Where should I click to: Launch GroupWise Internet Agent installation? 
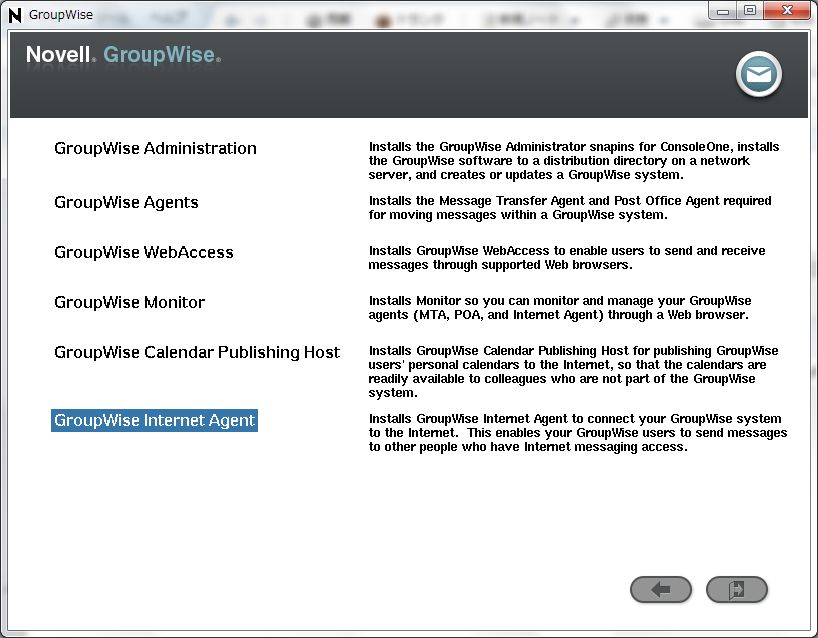[x=154, y=420]
